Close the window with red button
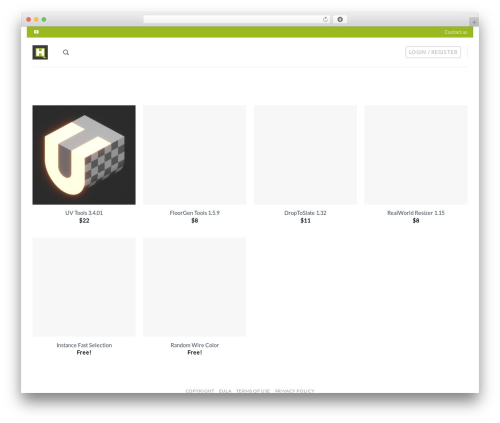Viewport: 500px width, 423px height. pyautogui.click(x=29, y=19)
